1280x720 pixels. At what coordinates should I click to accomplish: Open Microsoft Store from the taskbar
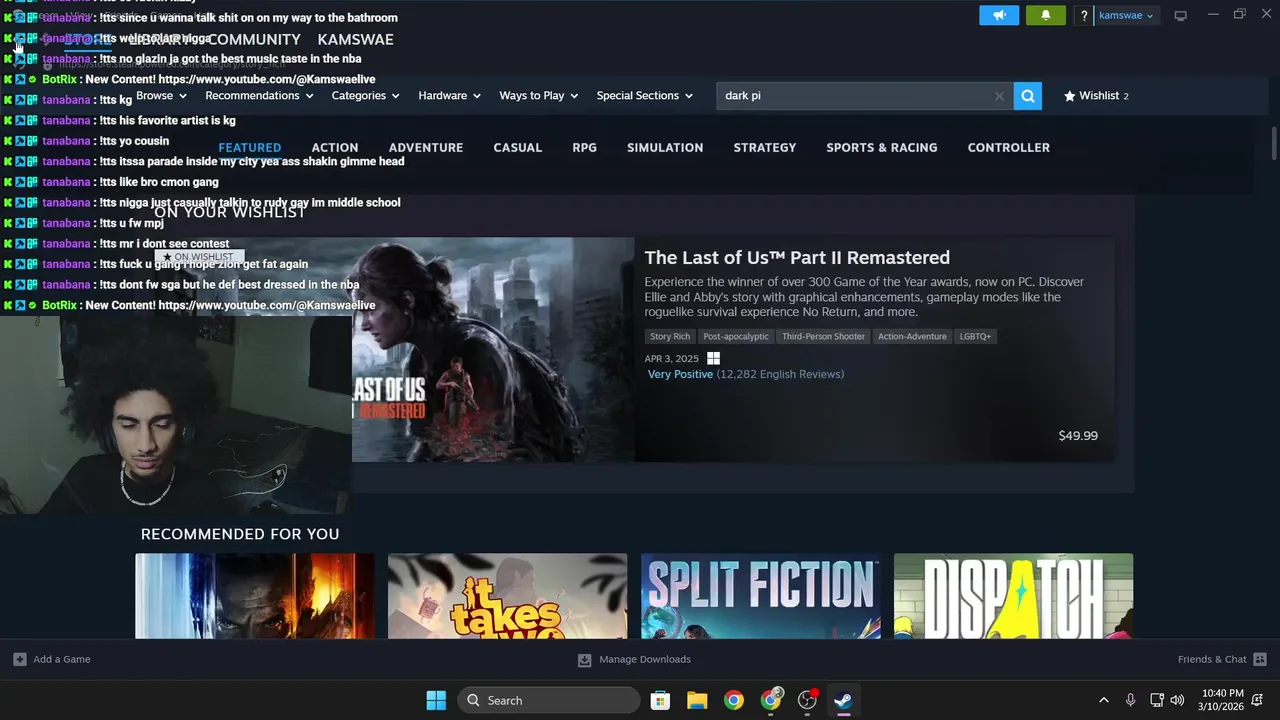click(x=660, y=700)
